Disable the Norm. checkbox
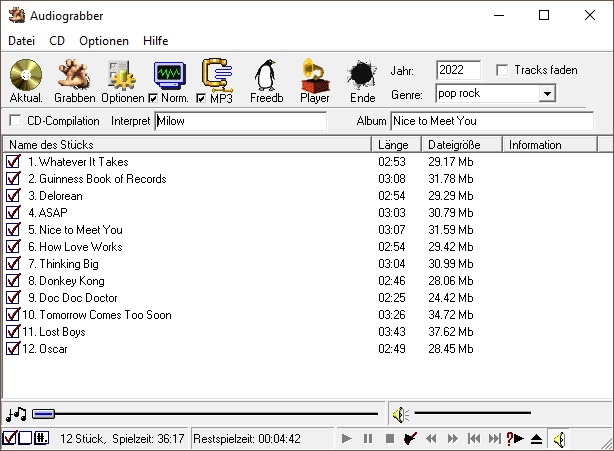This screenshot has width=614, height=451. pos(153,99)
